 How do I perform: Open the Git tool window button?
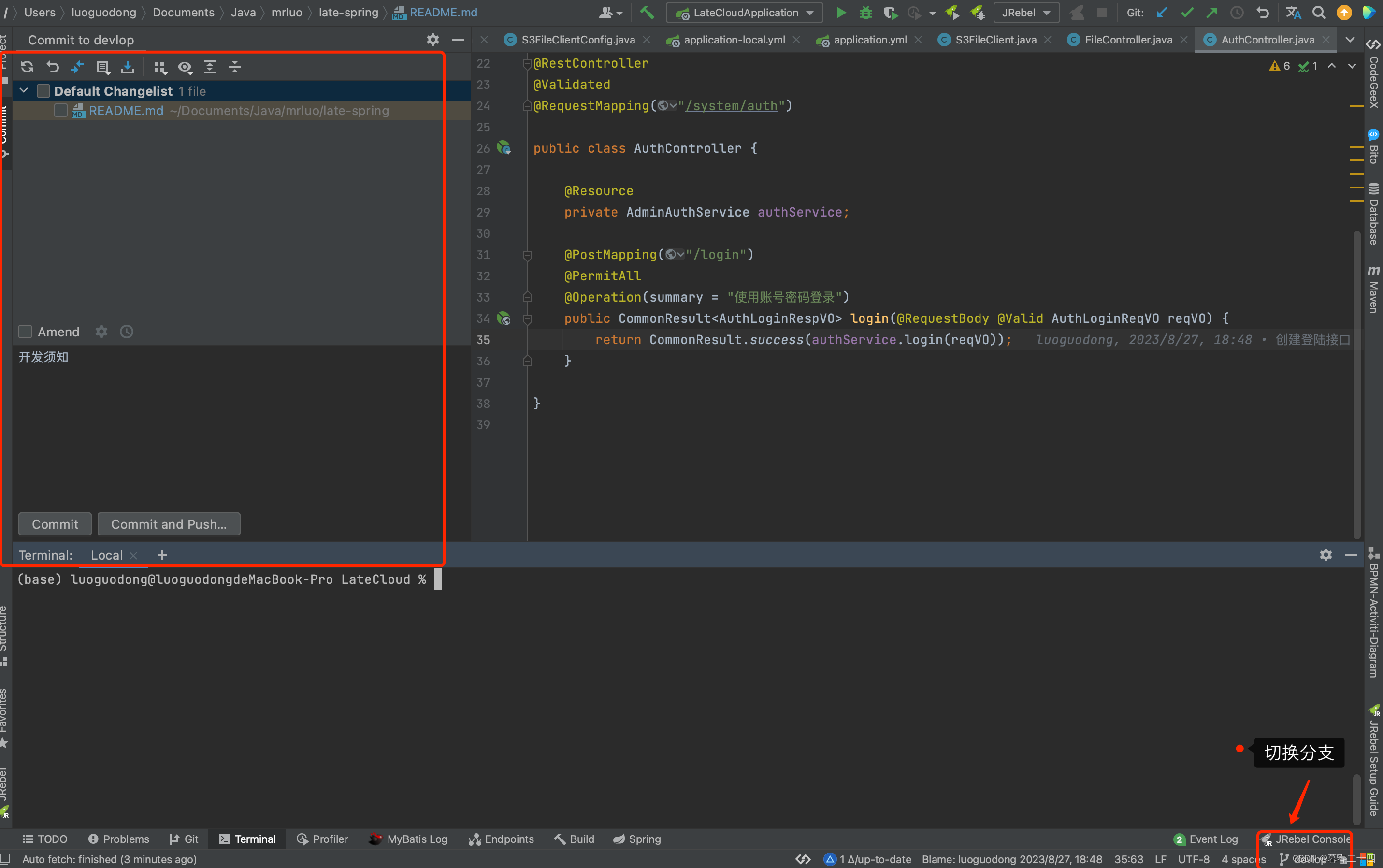point(184,839)
